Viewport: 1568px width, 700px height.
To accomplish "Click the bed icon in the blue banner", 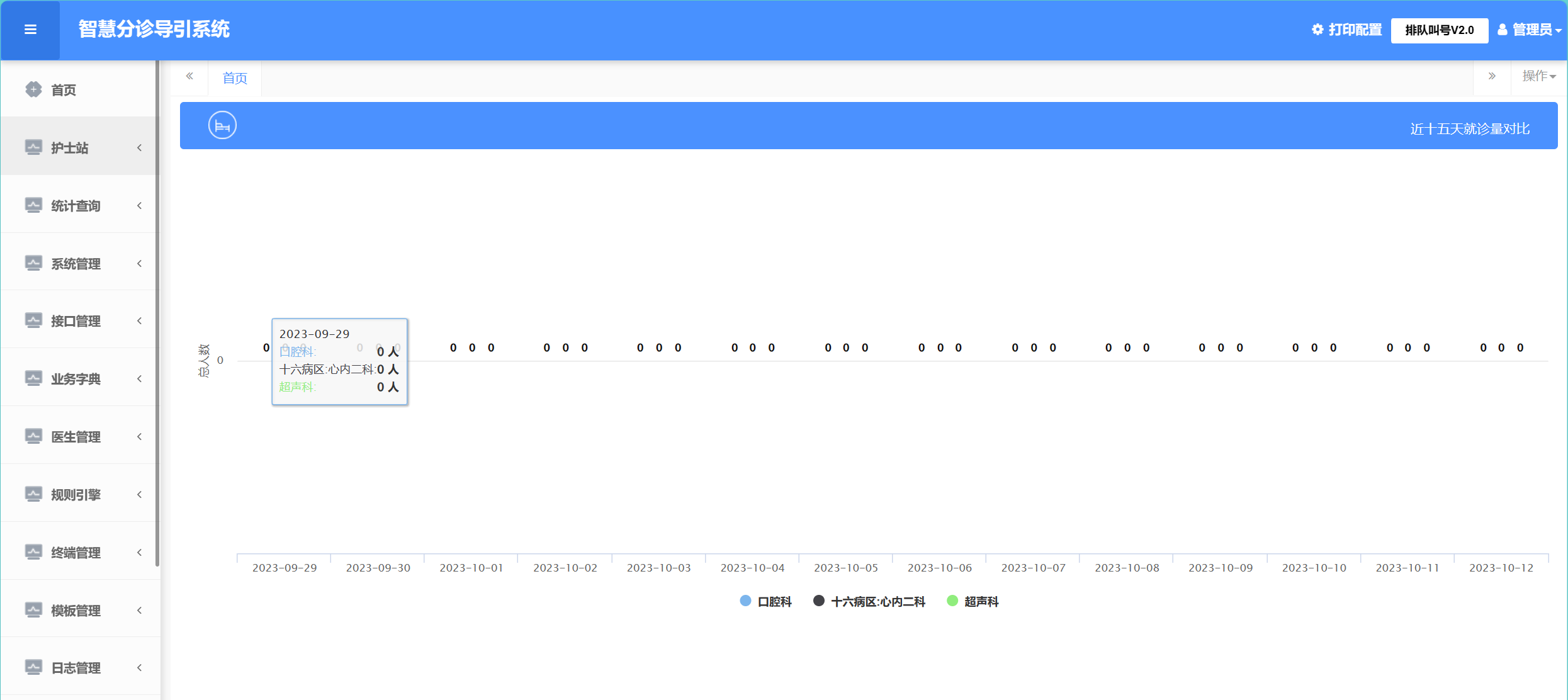I will point(222,125).
